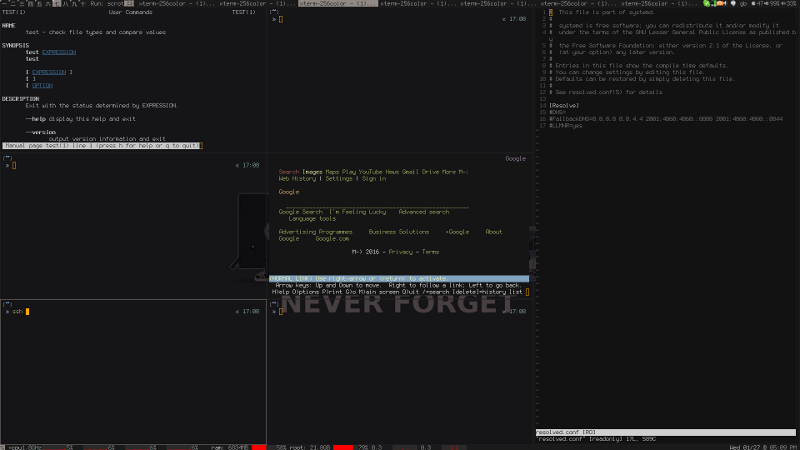The width and height of the screenshot is (800, 450).
Task: Click the green checkmark tray icon
Action: (707, 3)
